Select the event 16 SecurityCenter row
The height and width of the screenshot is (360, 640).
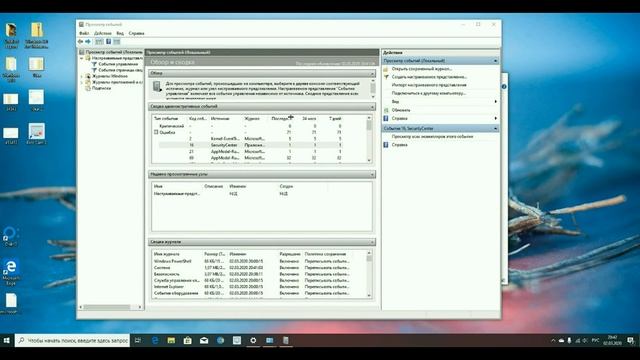point(252,145)
